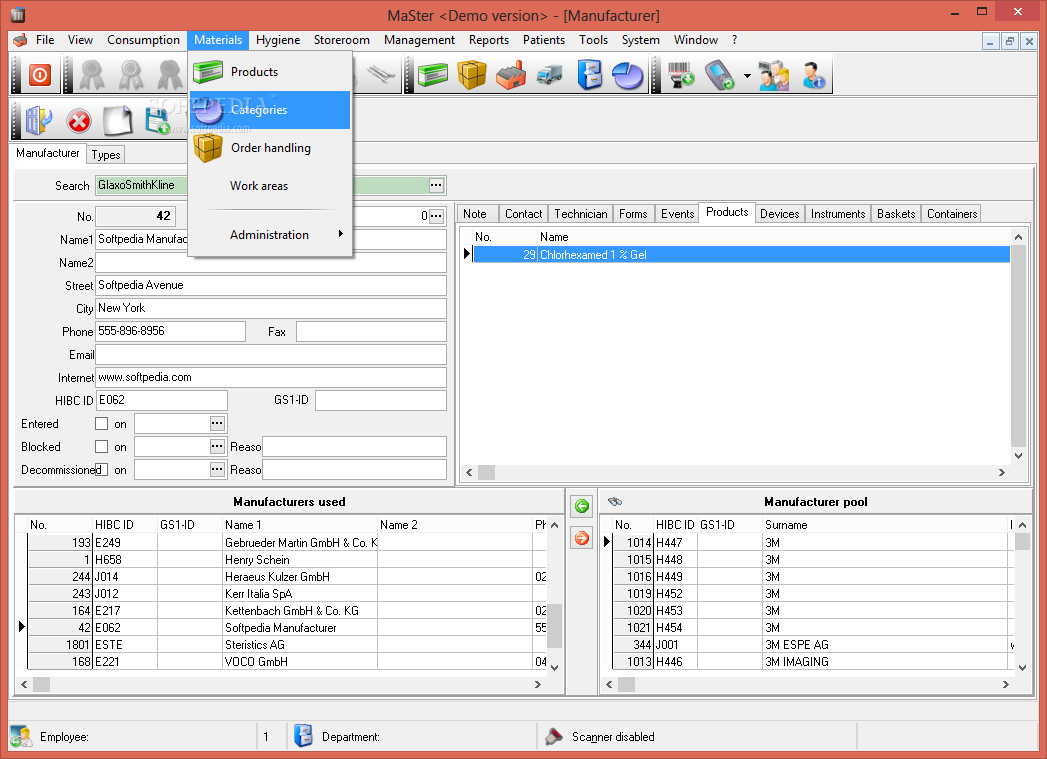Open the Blocked date picker ellipsis

click(x=217, y=446)
